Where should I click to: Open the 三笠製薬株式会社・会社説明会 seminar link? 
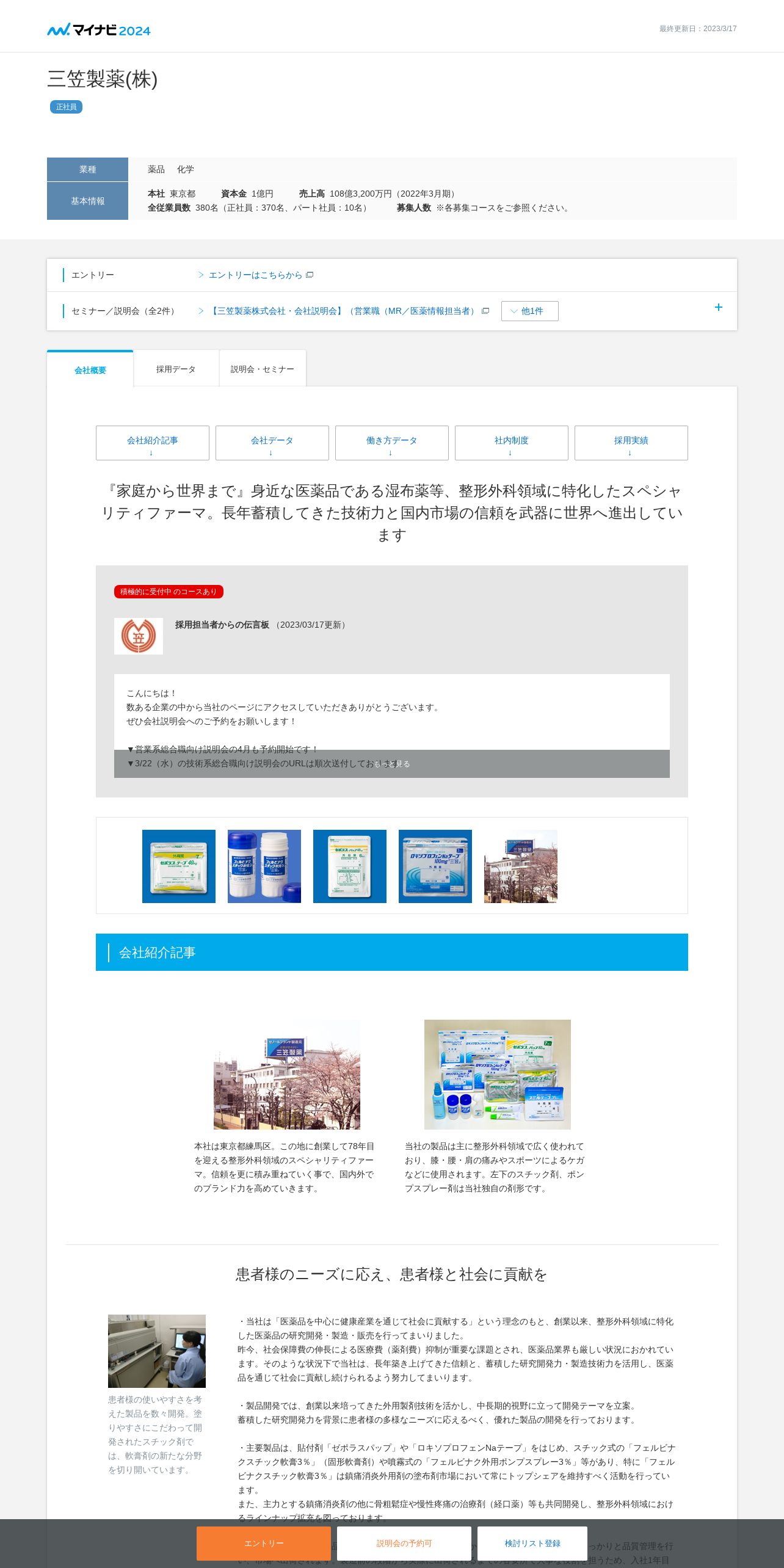coord(343,311)
